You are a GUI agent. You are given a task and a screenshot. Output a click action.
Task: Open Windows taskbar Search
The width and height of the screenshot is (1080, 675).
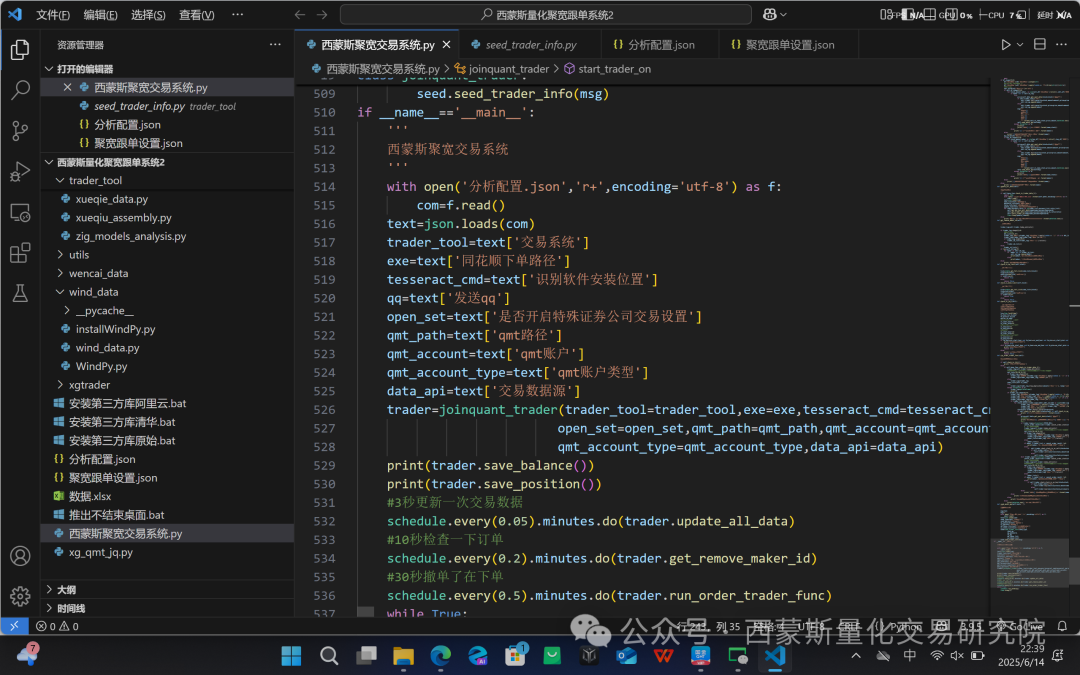pyautogui.click(x=329, y=655)
